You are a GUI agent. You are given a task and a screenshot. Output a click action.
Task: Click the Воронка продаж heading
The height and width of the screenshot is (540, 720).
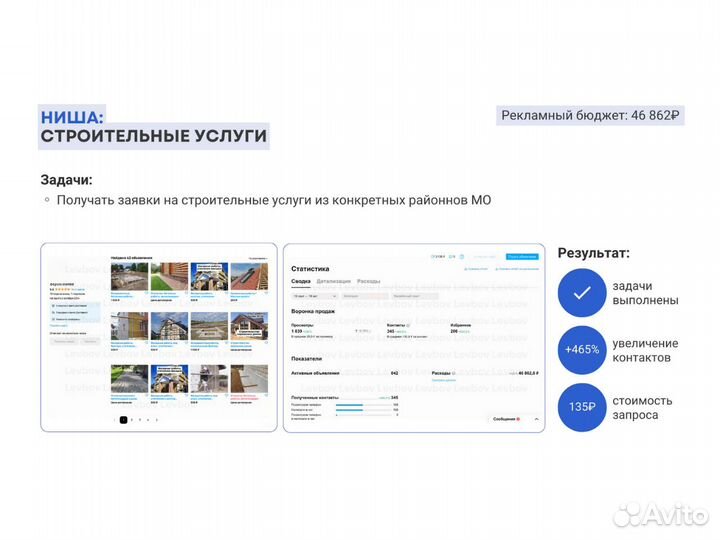(313, 311)
